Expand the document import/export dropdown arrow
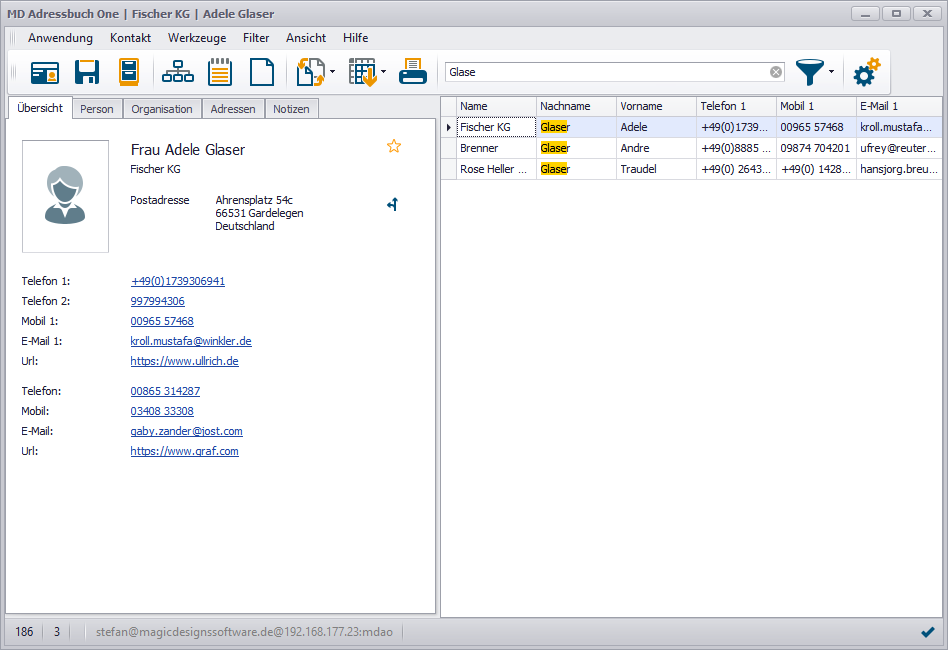Image resolution: width=948 pixels, height=650 pixels. 332,73
